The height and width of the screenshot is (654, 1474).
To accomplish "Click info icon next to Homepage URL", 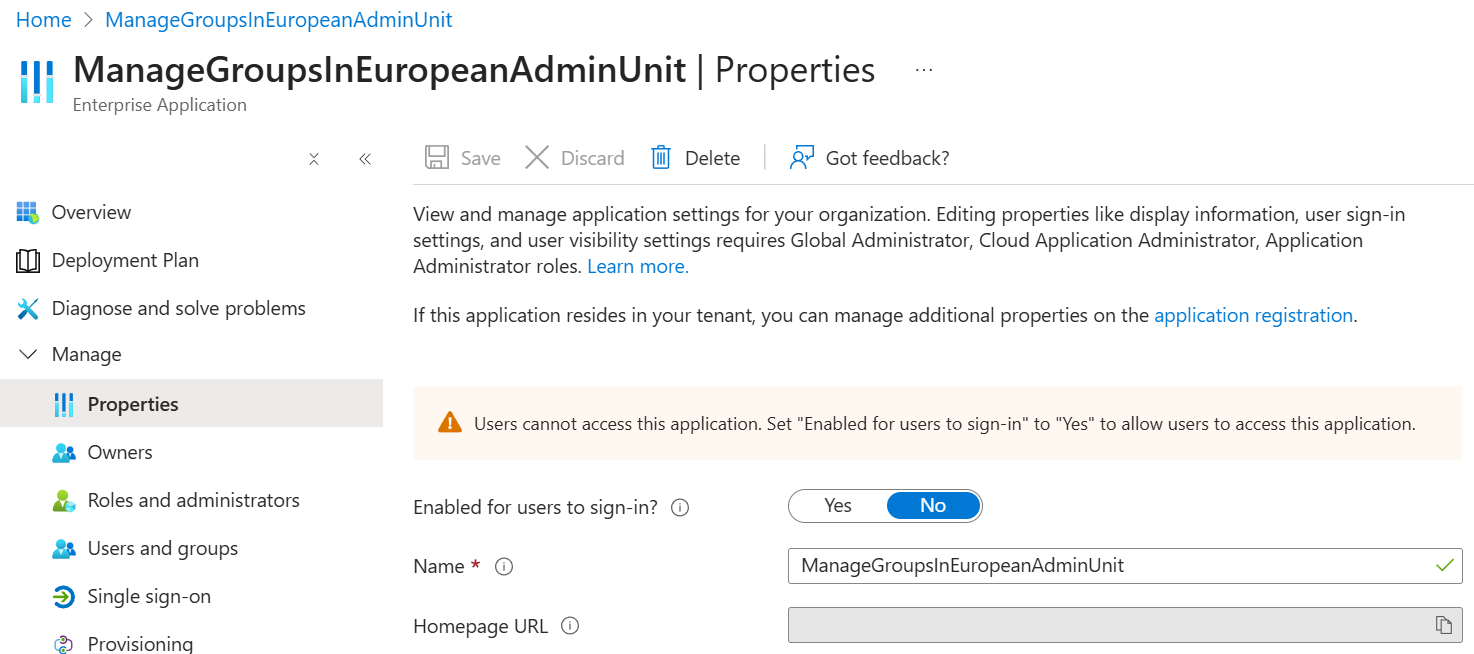I will click(x=570, y=627).
